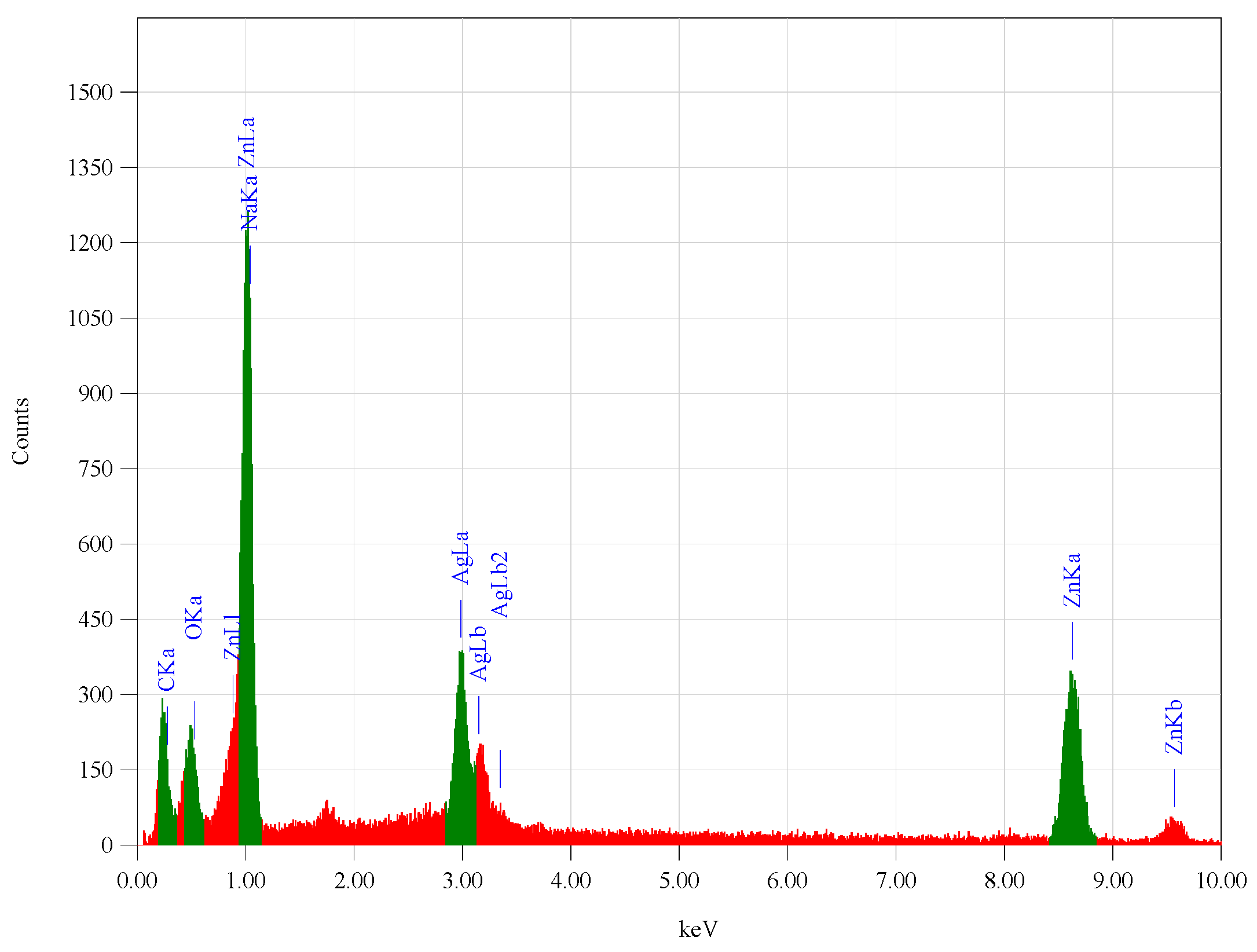Image resolution: width=1257 pixels, height=952 pixels.
Task: Click the ZnLa peak label
Action: 247,142
